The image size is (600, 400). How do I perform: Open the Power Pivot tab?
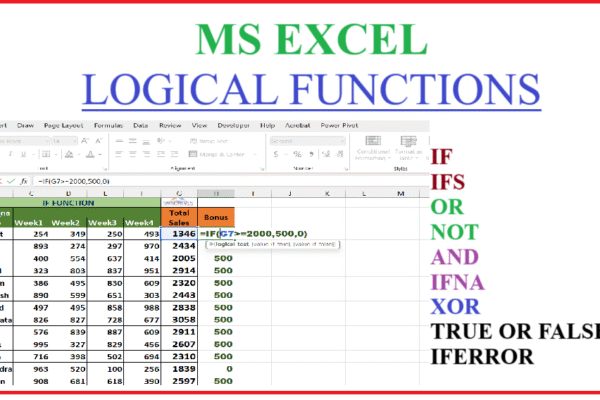pyautogui.click(x=339, y=126)
